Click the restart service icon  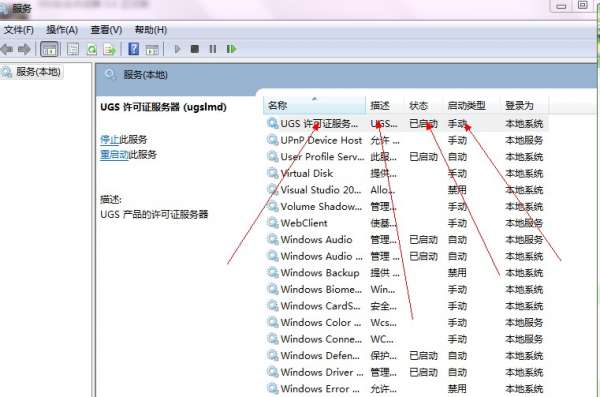coord(232,49)
